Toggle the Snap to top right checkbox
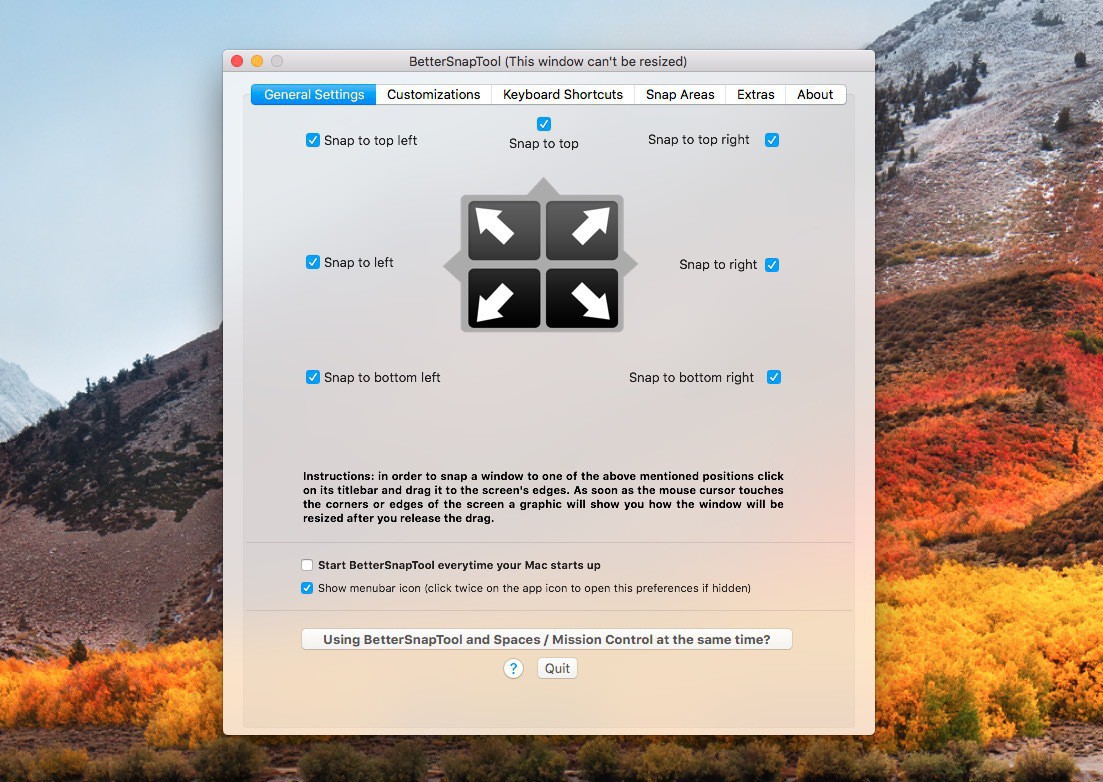The height and width of the screenshot is (782, 1103). [x=772, y=140]
